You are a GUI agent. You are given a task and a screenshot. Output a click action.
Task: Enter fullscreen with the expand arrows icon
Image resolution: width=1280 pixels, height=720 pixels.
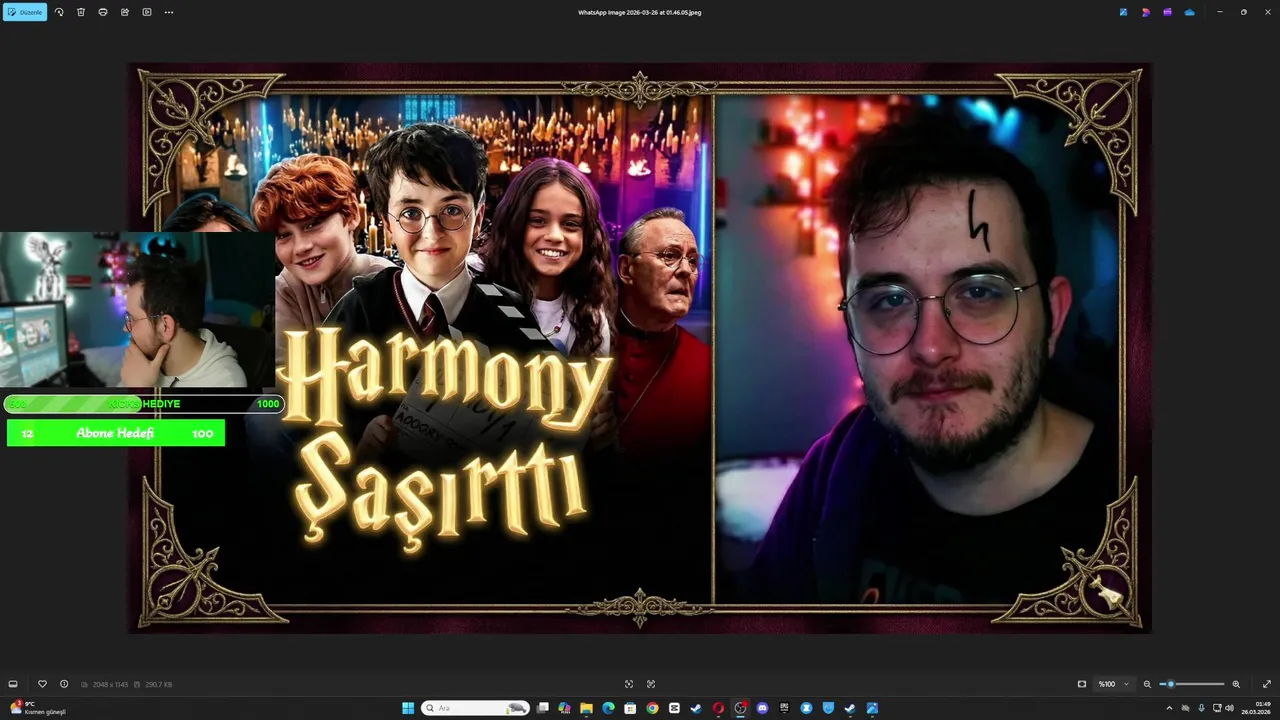[1267, 684]
